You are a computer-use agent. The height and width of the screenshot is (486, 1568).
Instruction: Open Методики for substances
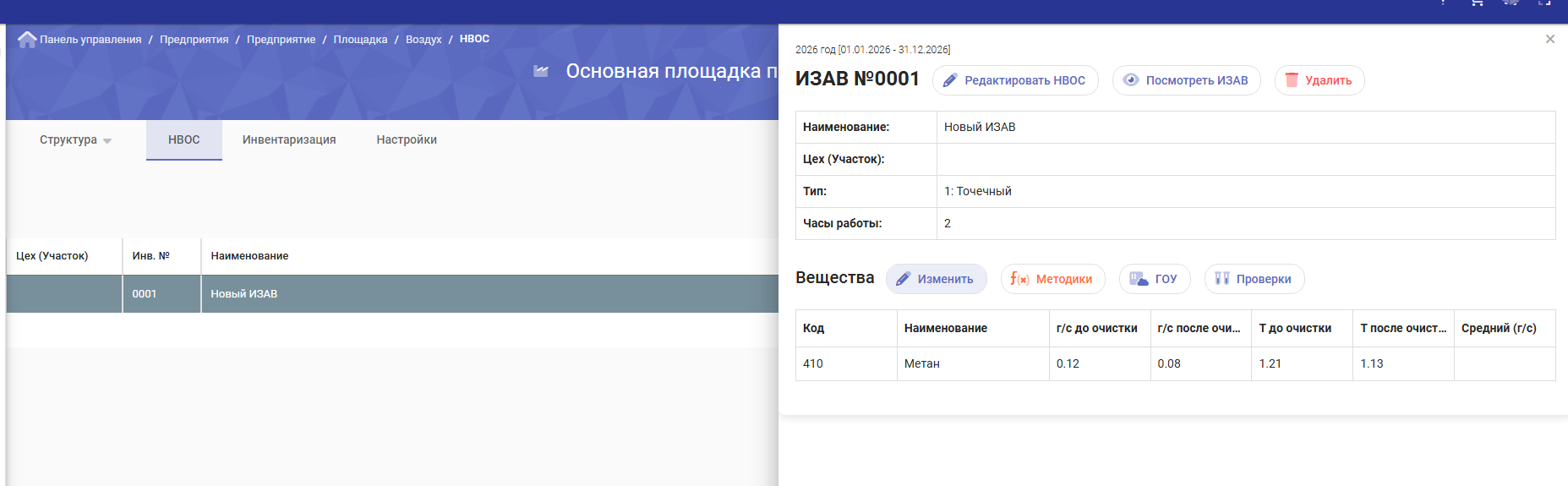pyautogui.click(x=1052, y=279)
